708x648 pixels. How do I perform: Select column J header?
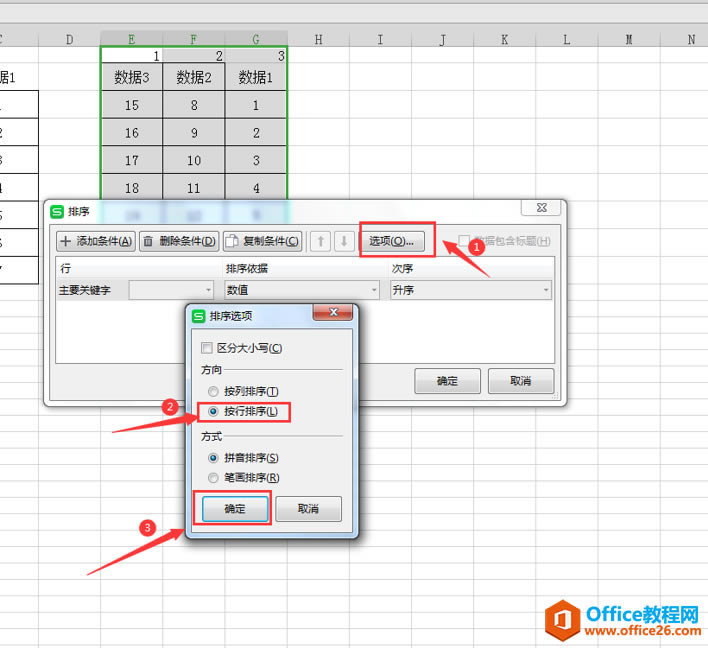[442, 39]
